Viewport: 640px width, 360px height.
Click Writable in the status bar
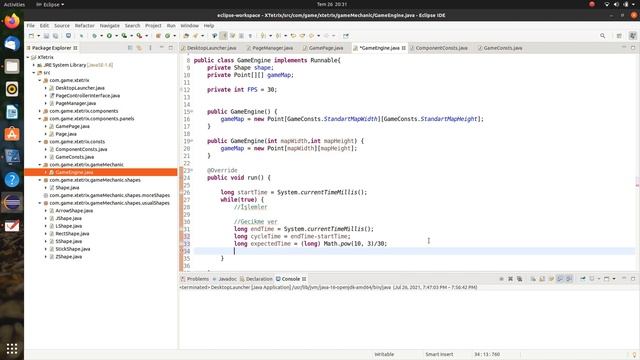(x=384, y=354)
